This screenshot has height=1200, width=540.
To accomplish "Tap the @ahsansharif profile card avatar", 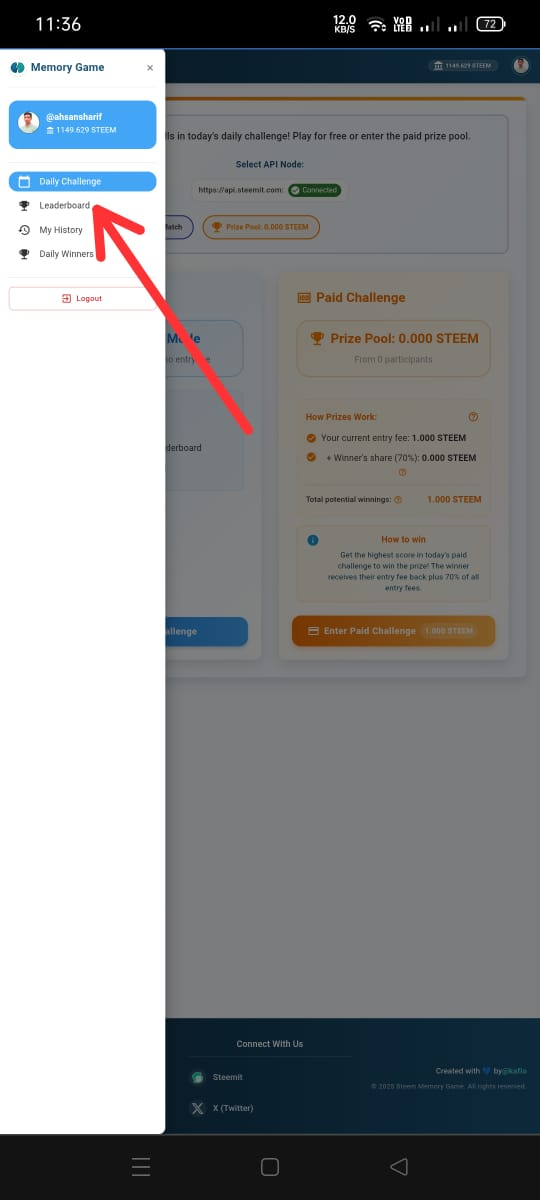I will [x=29, y=122].
